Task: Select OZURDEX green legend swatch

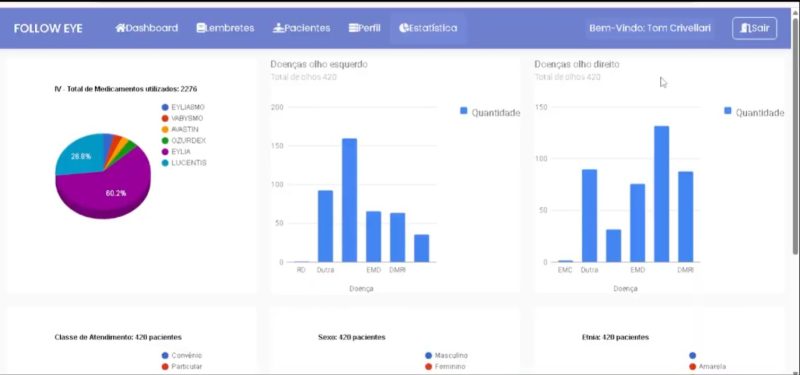Action: point(165,140)
